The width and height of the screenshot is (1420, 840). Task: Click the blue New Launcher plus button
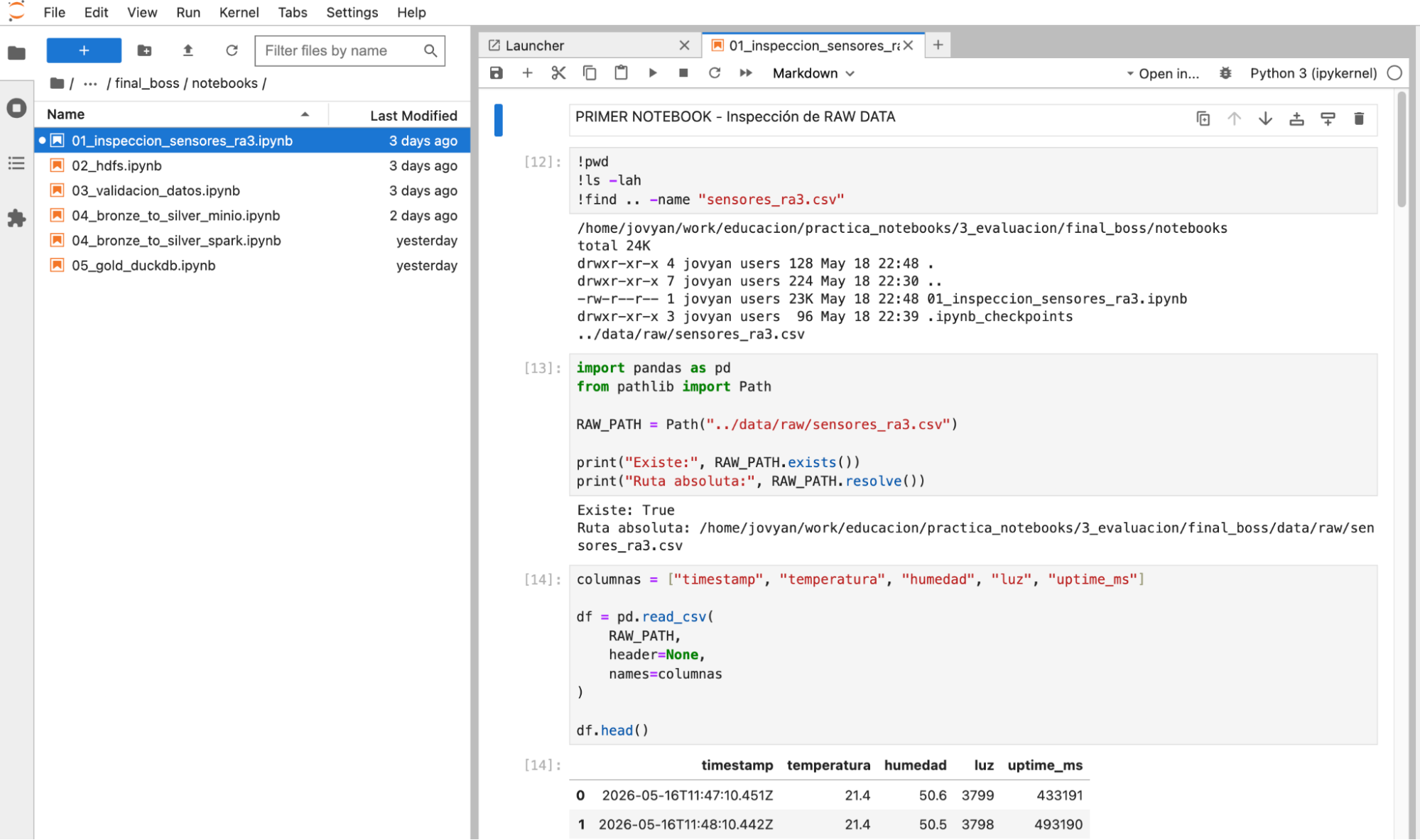coord(84,50)
